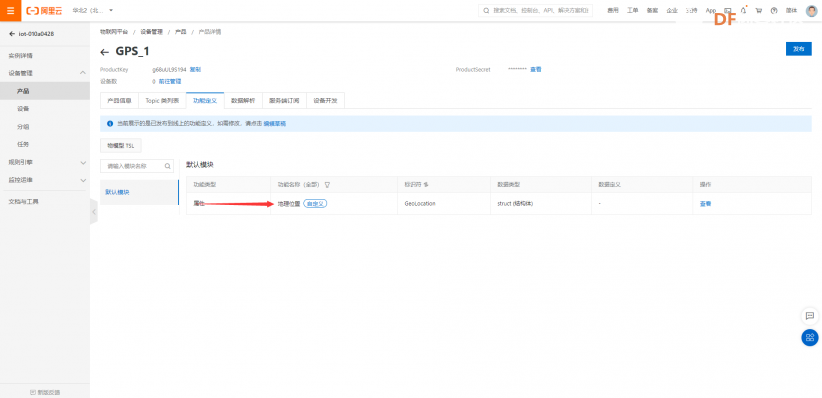Go back to instance iot-010a0428

[x=32, y=34]
